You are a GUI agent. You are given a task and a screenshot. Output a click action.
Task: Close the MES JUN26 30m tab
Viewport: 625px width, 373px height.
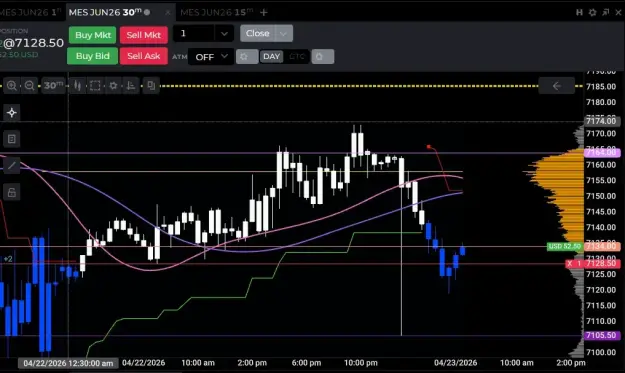tap(168, 12)
